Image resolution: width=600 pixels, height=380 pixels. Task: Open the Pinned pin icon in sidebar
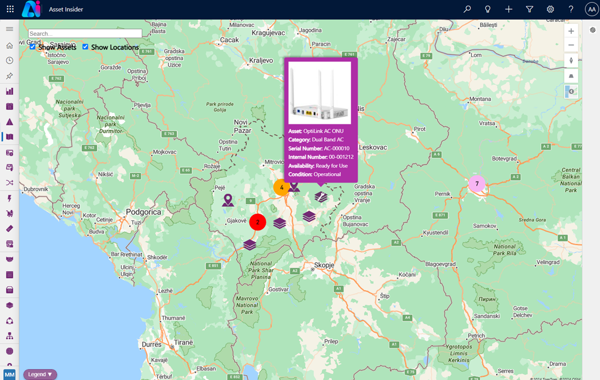[x=10, y=76]
